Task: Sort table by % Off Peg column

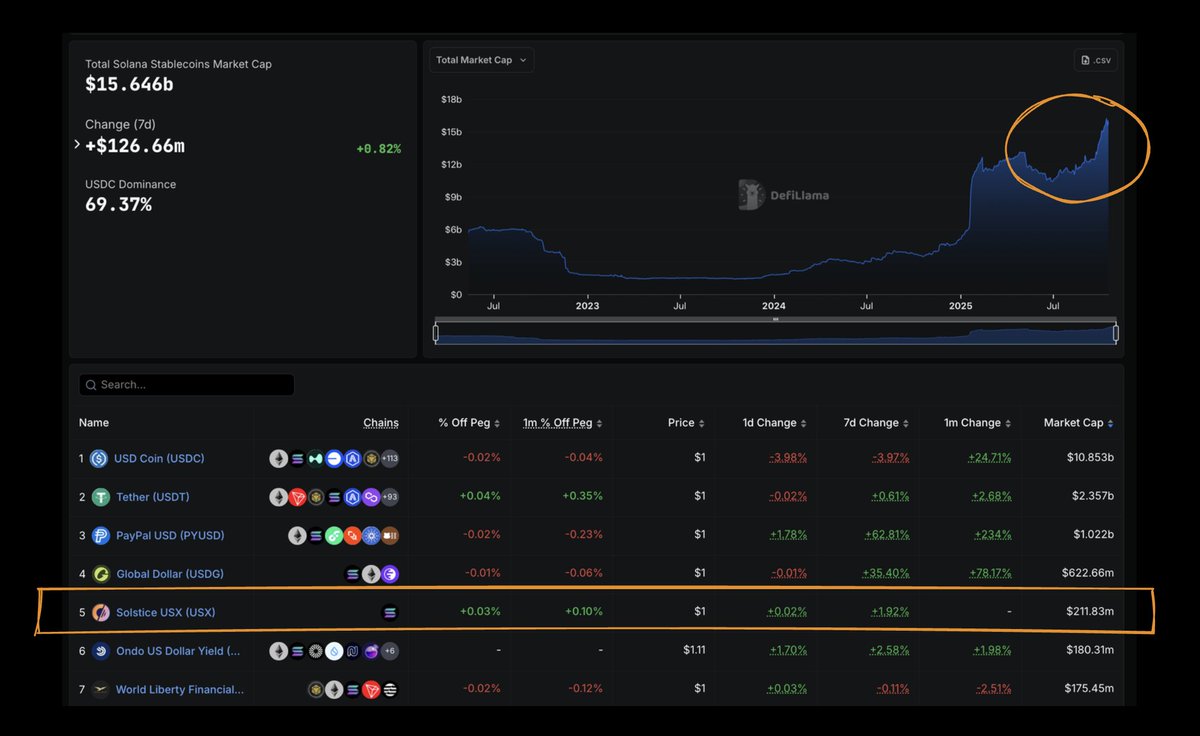Action: (470, 423)
